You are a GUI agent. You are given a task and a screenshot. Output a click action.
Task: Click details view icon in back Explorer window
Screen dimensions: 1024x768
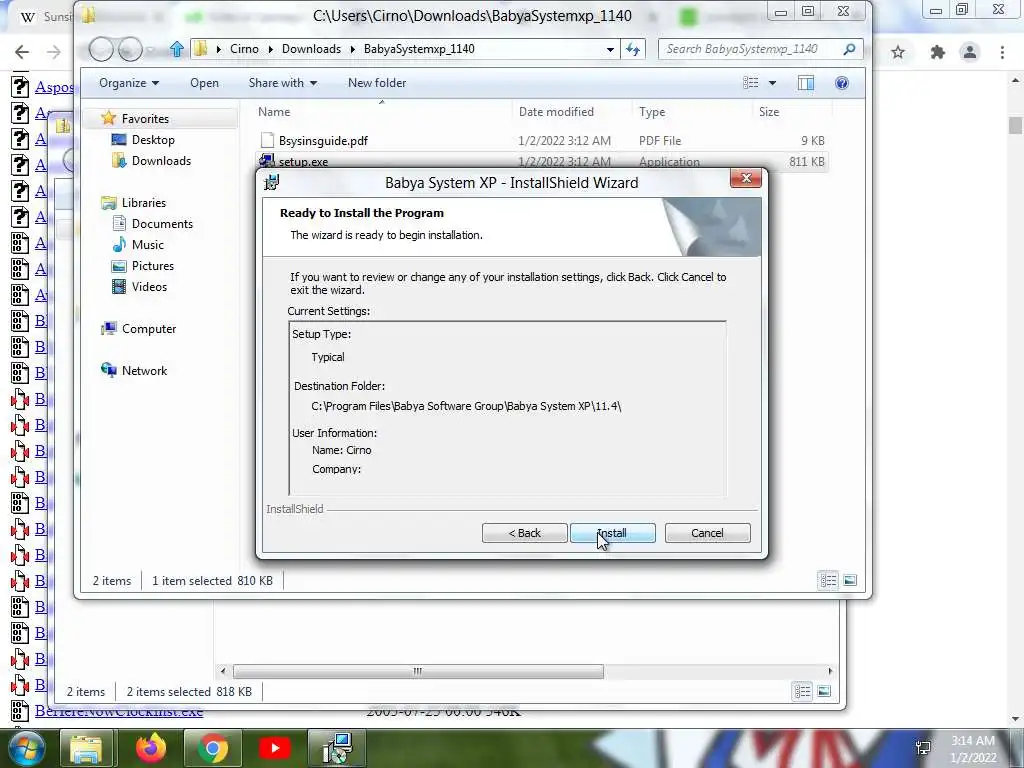803,691
